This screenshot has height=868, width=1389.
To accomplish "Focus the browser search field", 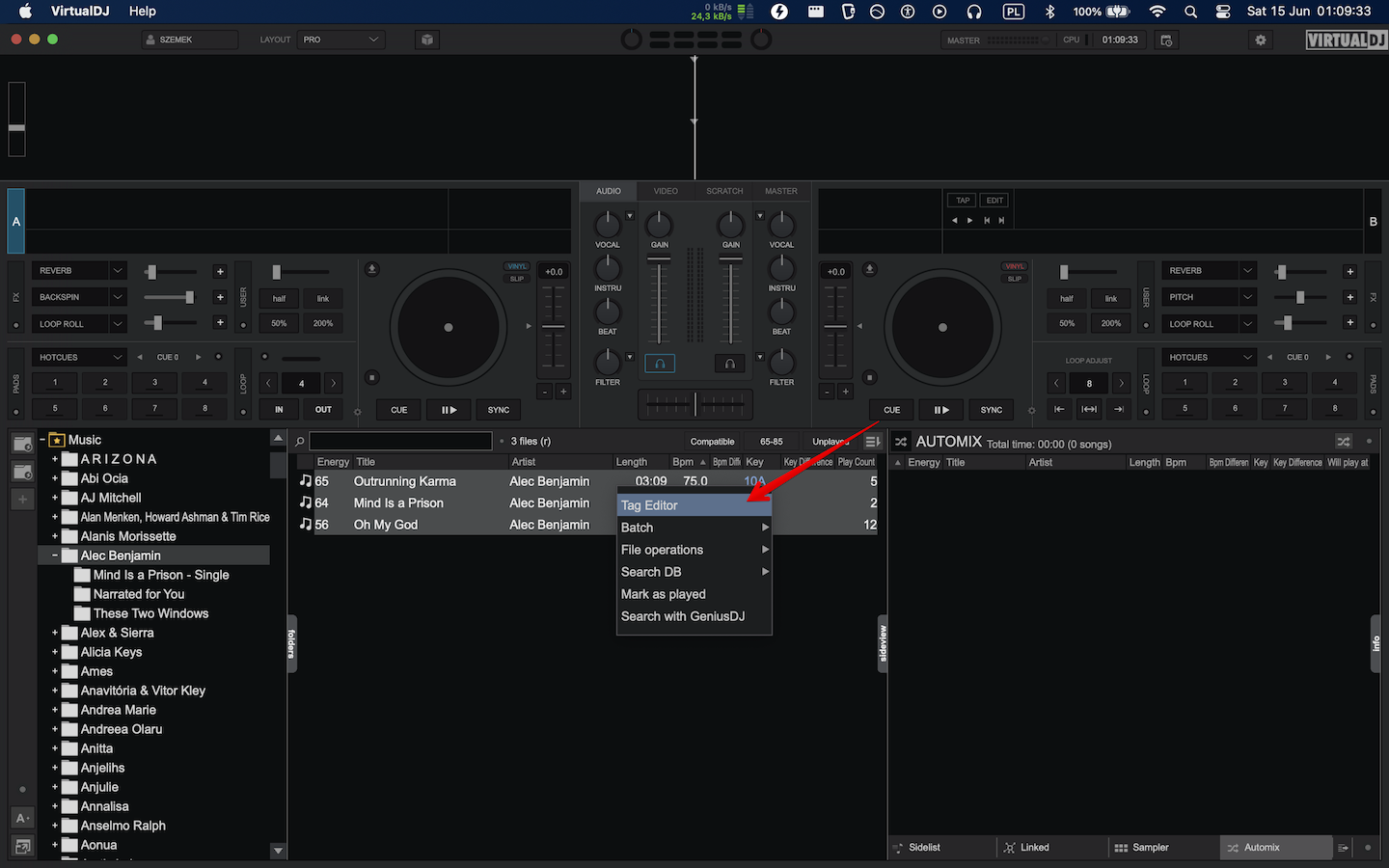I will click(400, 442).
